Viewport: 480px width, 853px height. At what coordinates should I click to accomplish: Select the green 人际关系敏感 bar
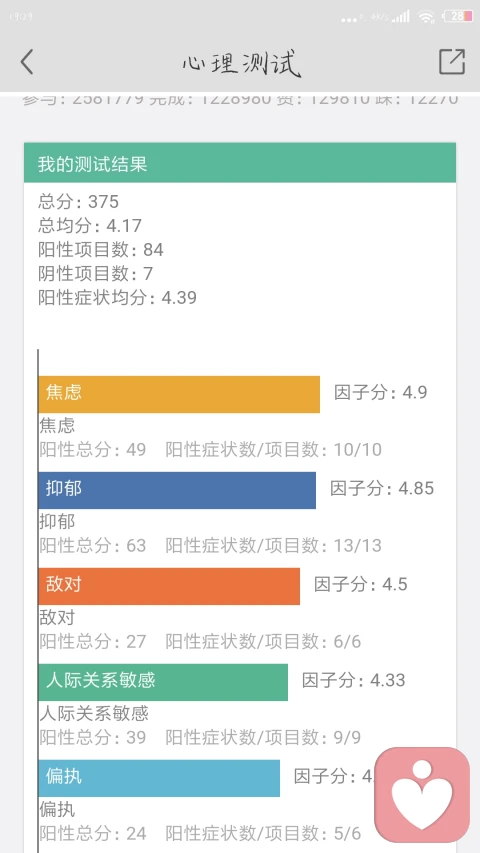[x=163, y=682]
